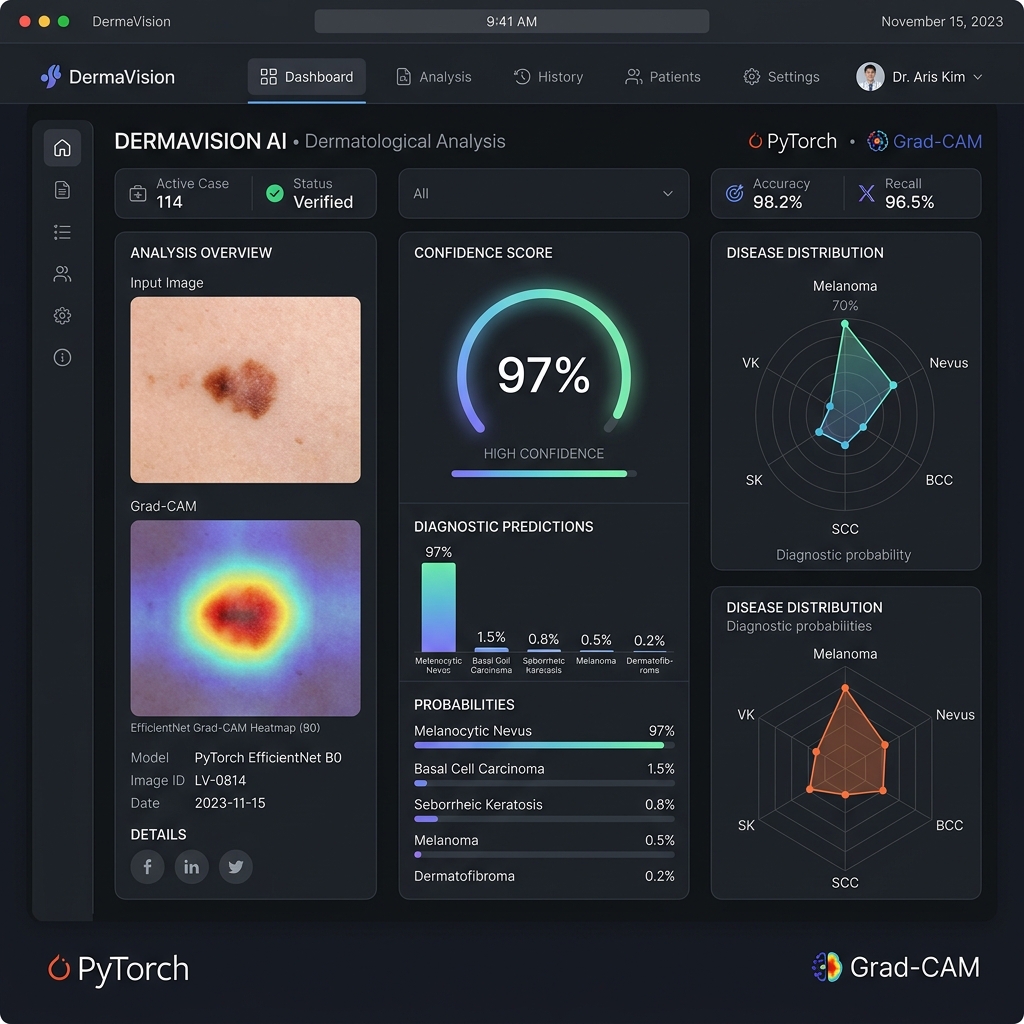
Task: Click the Image ID value LV-0814
Action: (x=220, y=780)
